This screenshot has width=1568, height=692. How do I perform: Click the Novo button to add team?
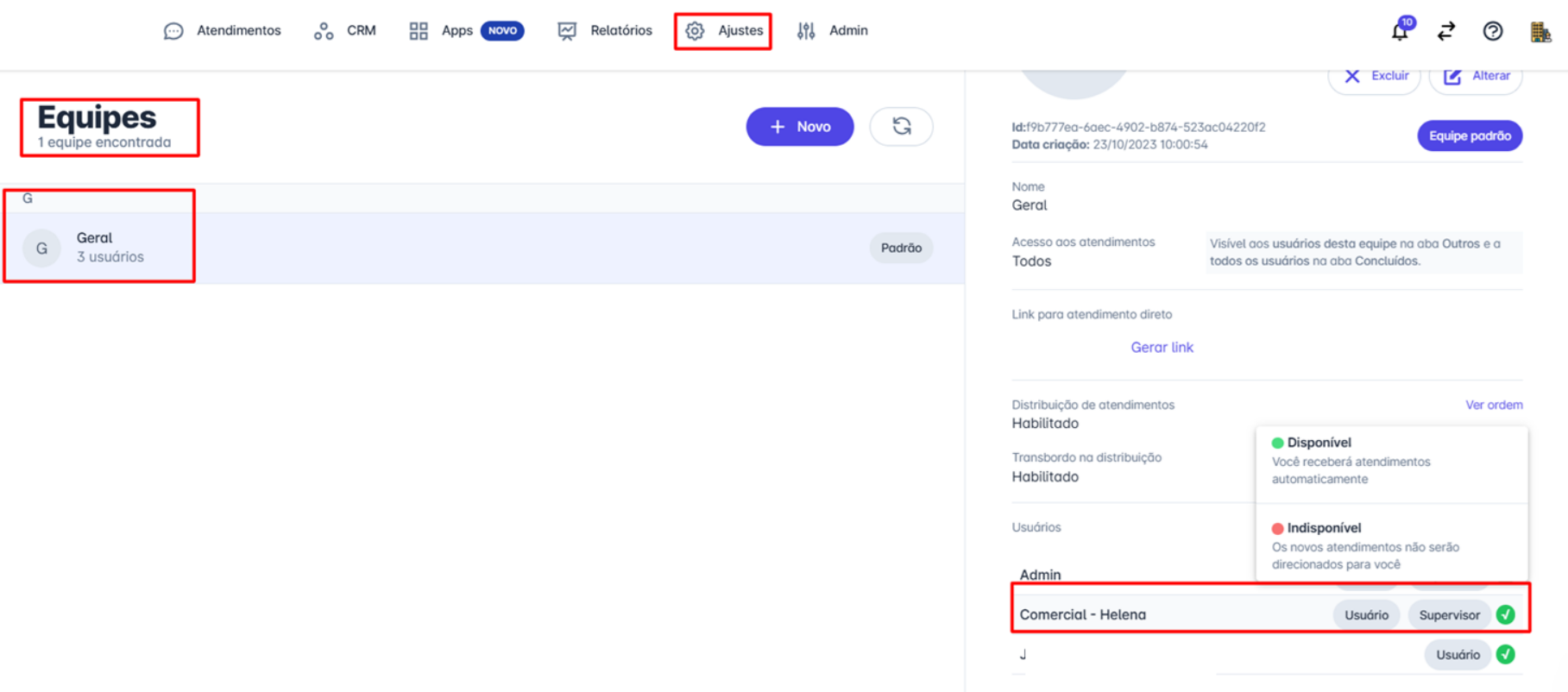799,127
